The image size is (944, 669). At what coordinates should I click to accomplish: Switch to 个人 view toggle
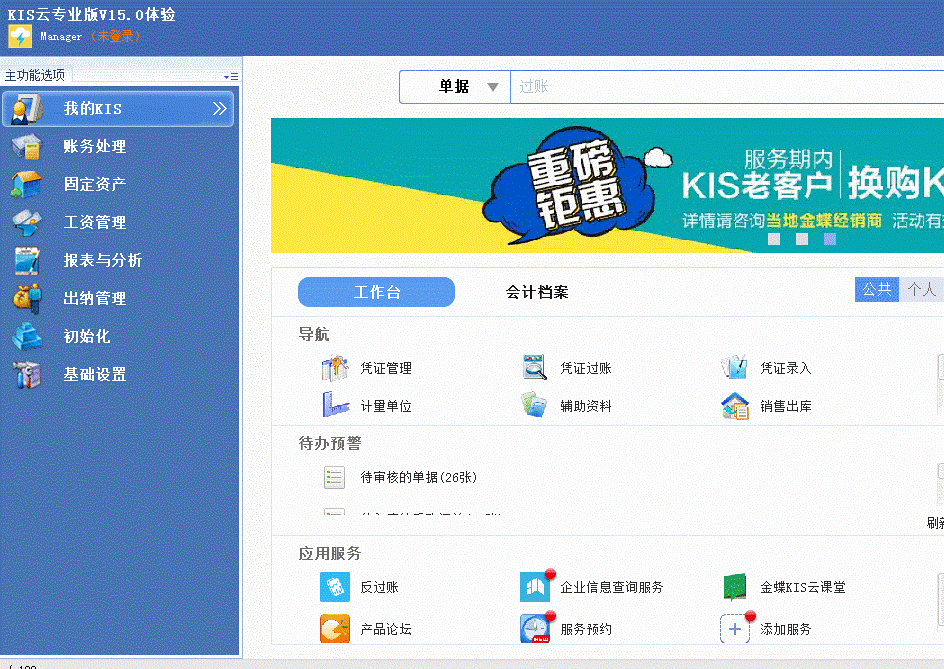click(921, 289)
